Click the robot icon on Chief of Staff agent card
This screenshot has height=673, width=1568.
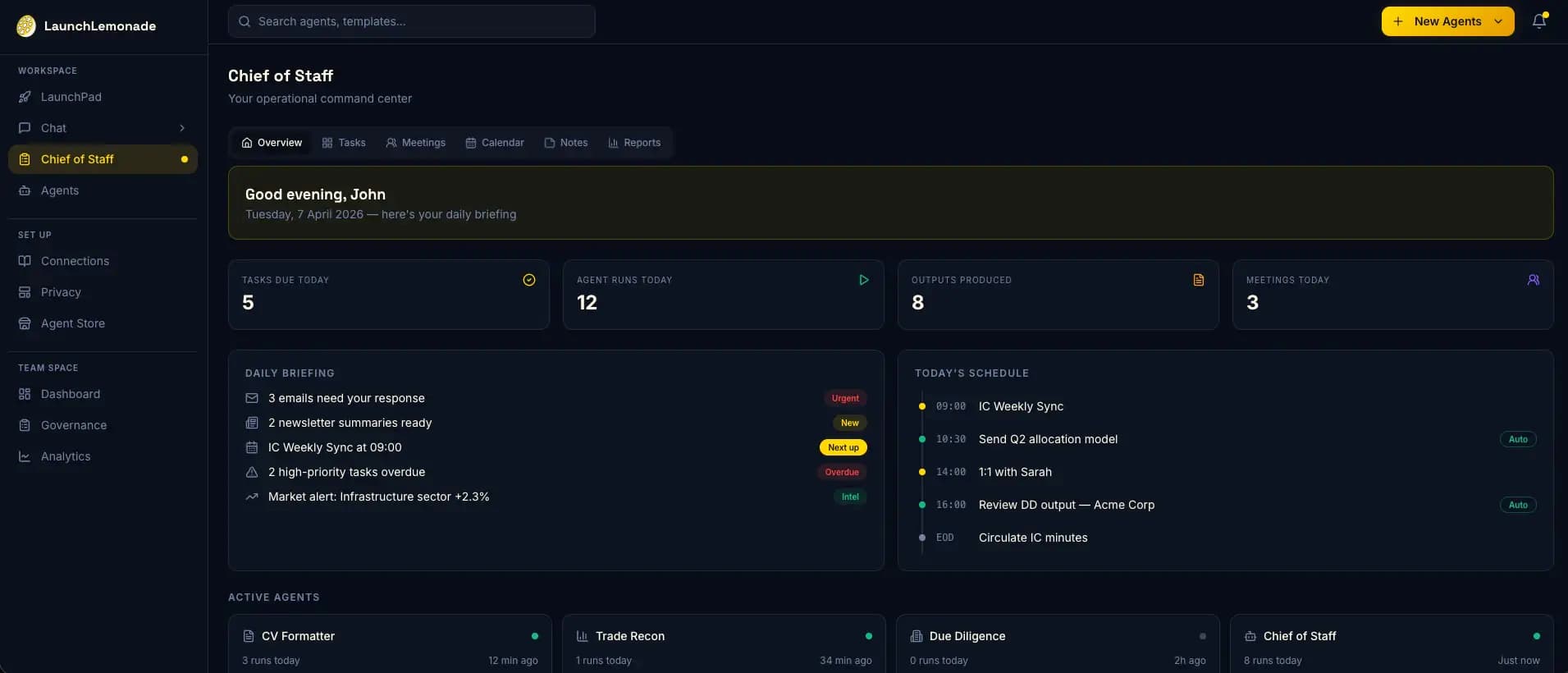click(x=1250, y=636)
